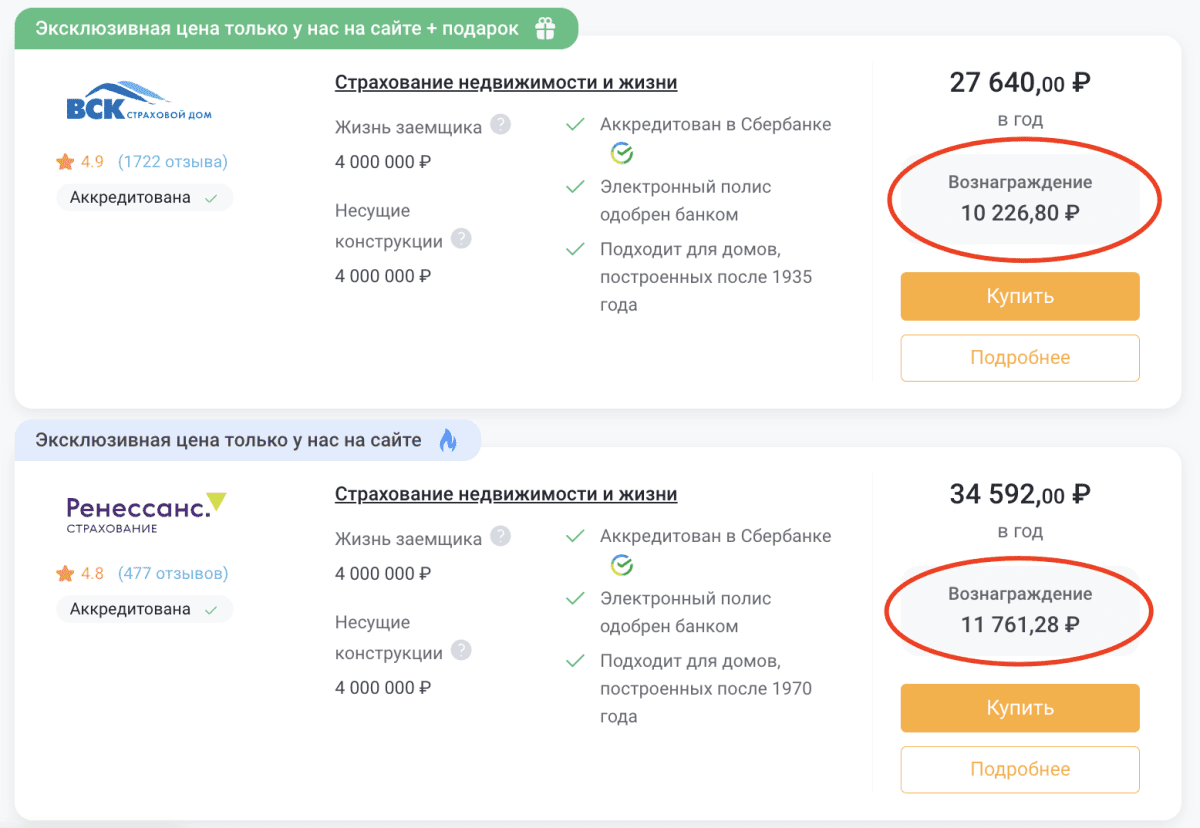Click the 4.8 rating value
The width and height of the screenshot is (1200, 828).
[92, 573]
